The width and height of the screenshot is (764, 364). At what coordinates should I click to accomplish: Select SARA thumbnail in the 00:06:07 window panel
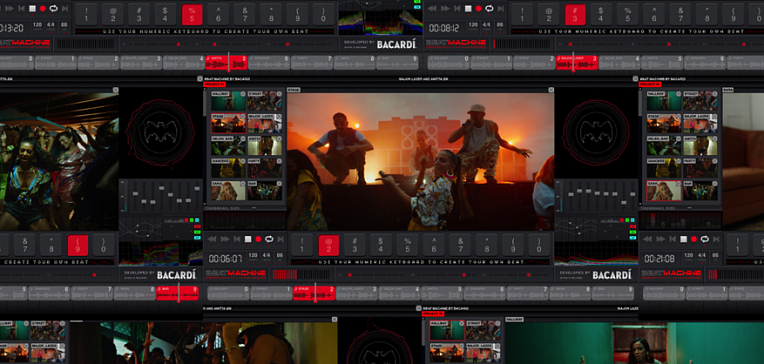pos(229,191)
